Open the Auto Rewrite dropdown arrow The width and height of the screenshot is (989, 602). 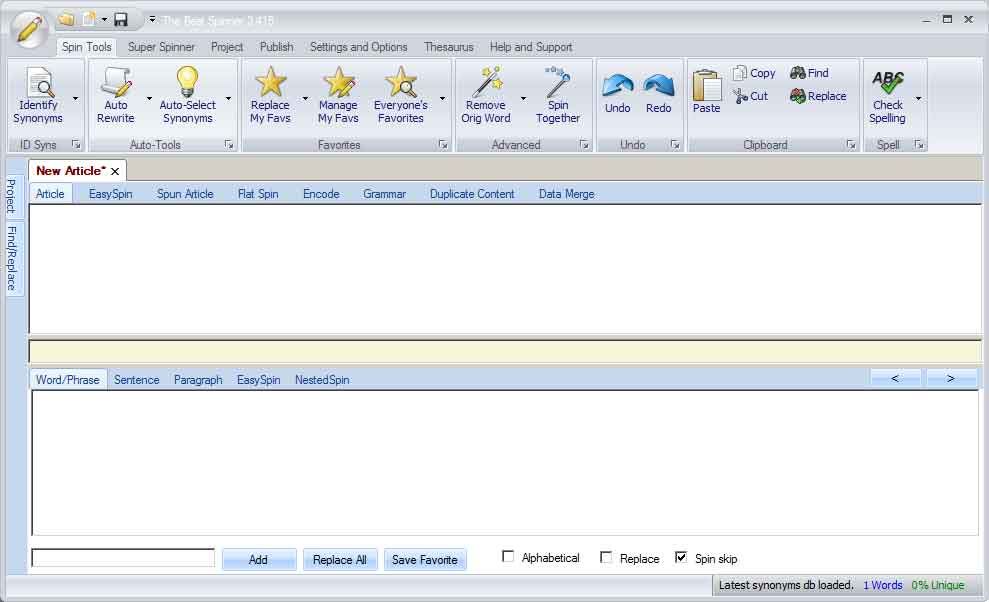pos(149,98)
